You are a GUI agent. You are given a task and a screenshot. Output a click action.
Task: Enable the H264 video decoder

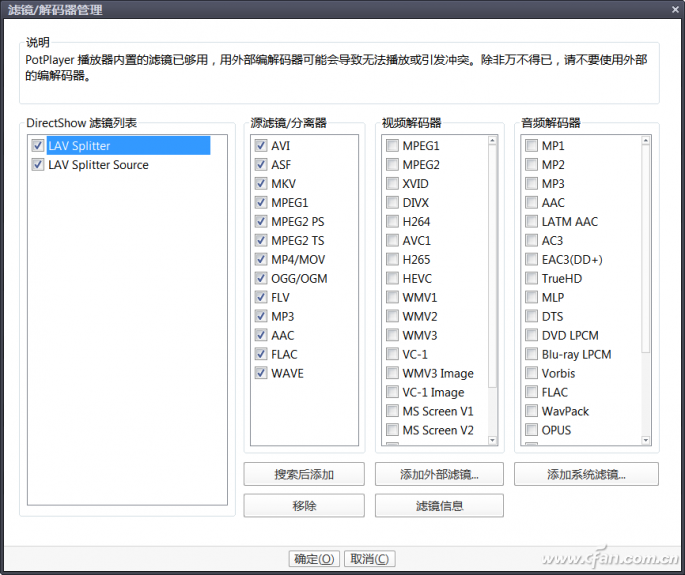click(392, 222)
